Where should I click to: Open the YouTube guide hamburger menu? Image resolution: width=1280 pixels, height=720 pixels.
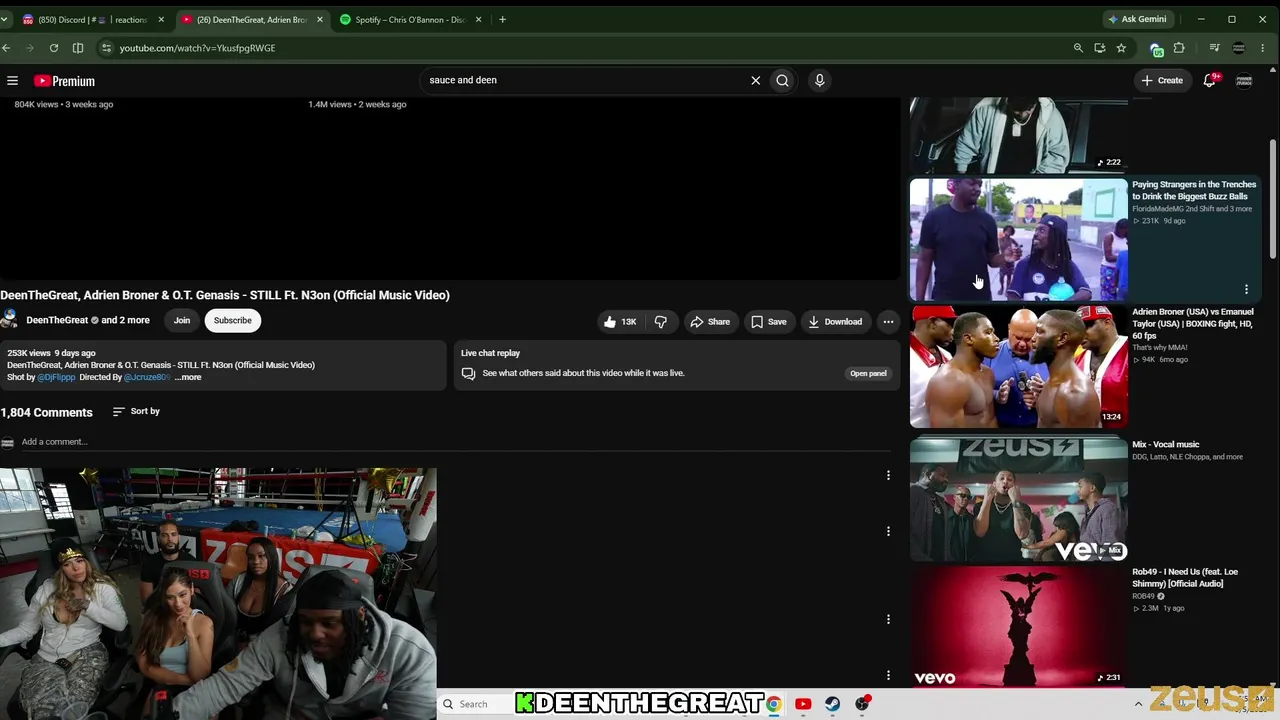click(12, 81)
